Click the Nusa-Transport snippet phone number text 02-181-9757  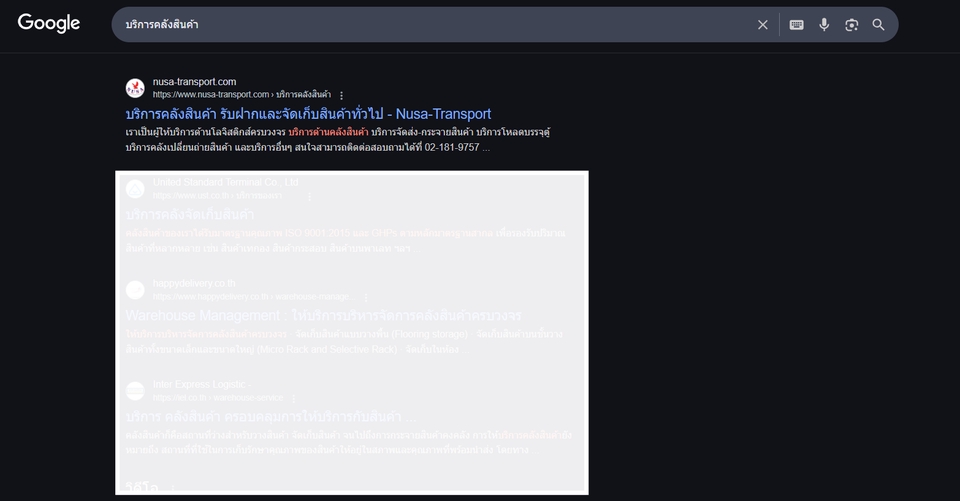[x=452, y=147]
